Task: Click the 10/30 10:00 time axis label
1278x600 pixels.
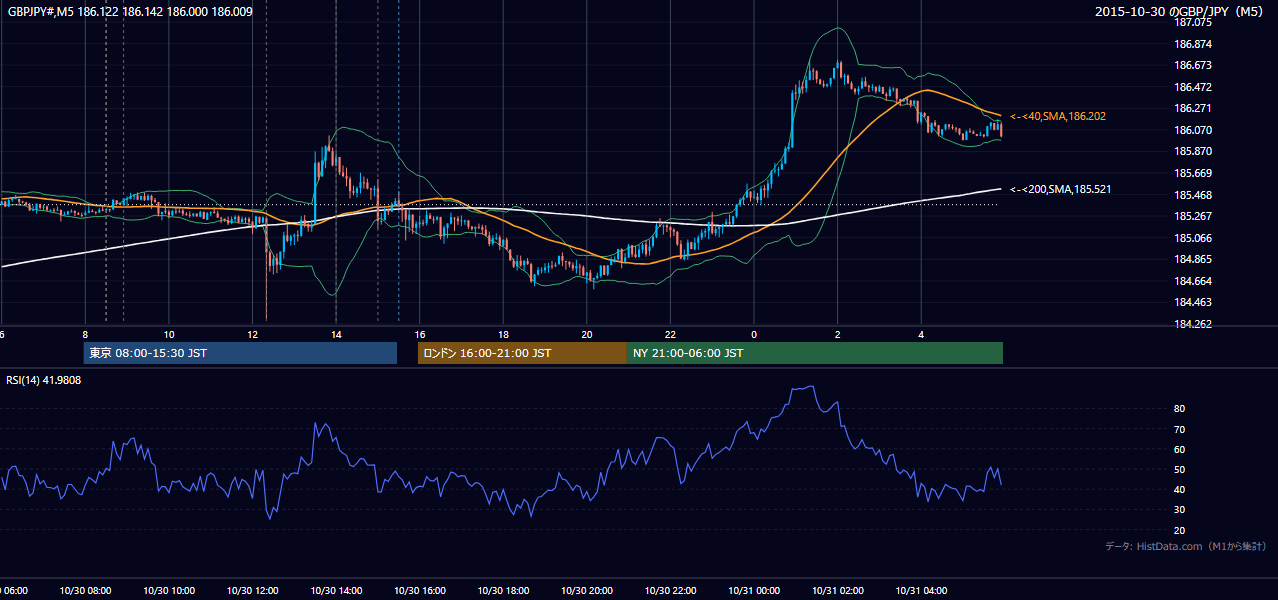Action: point(169,591)
